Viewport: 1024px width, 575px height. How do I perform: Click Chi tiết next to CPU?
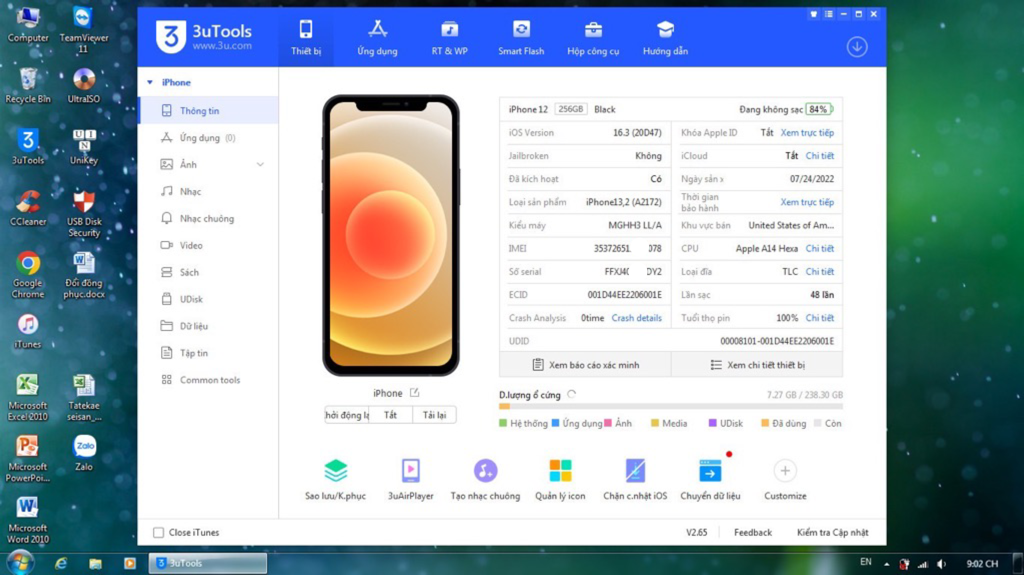820,248
